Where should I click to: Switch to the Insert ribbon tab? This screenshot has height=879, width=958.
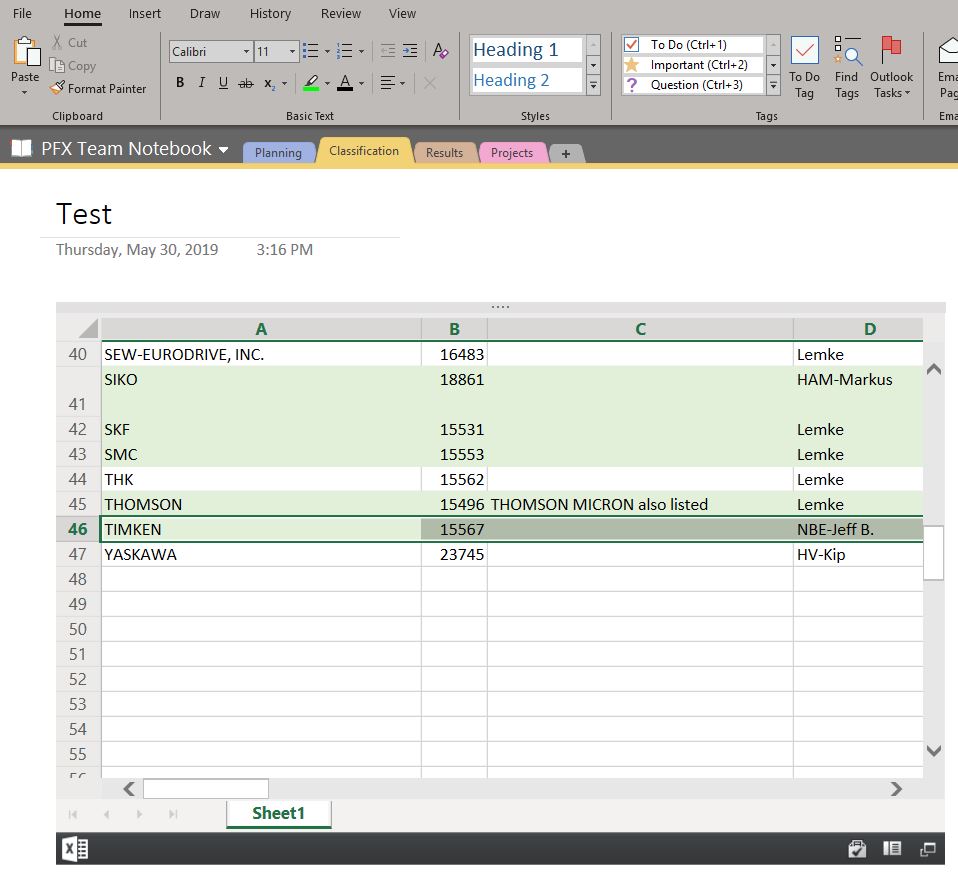click(x=145, y=13)
